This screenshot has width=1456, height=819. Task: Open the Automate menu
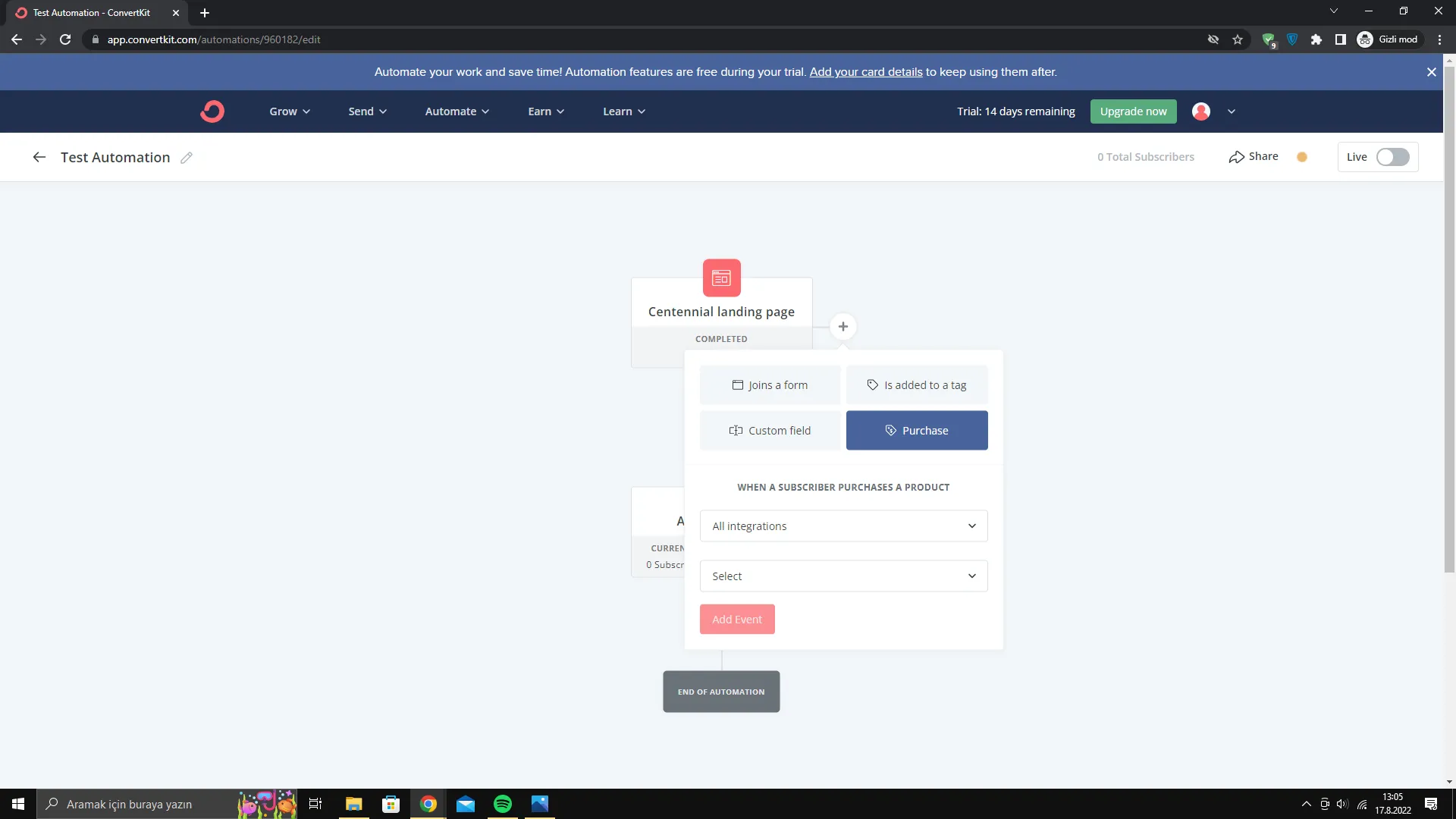(x=457, y=111)
